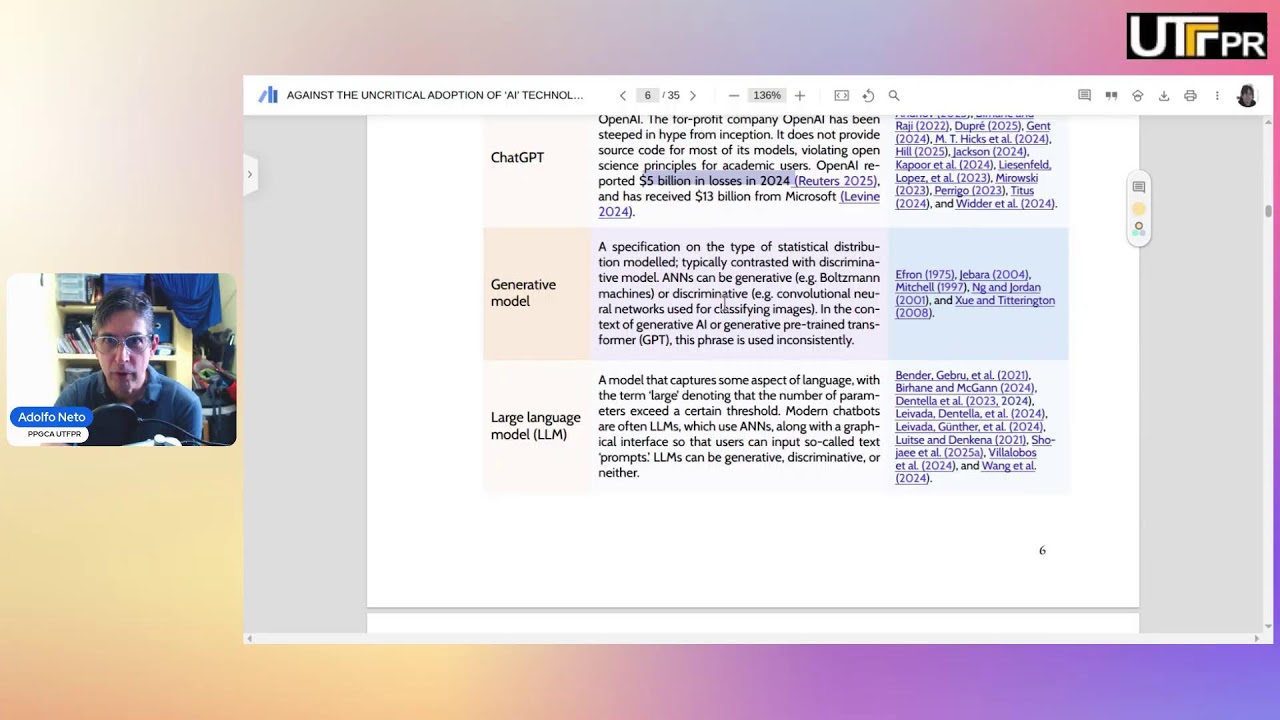Click the horizontal scrollbar left arrow
The width and height of the screenshot is (1280, 720).
tap(249, 638)
